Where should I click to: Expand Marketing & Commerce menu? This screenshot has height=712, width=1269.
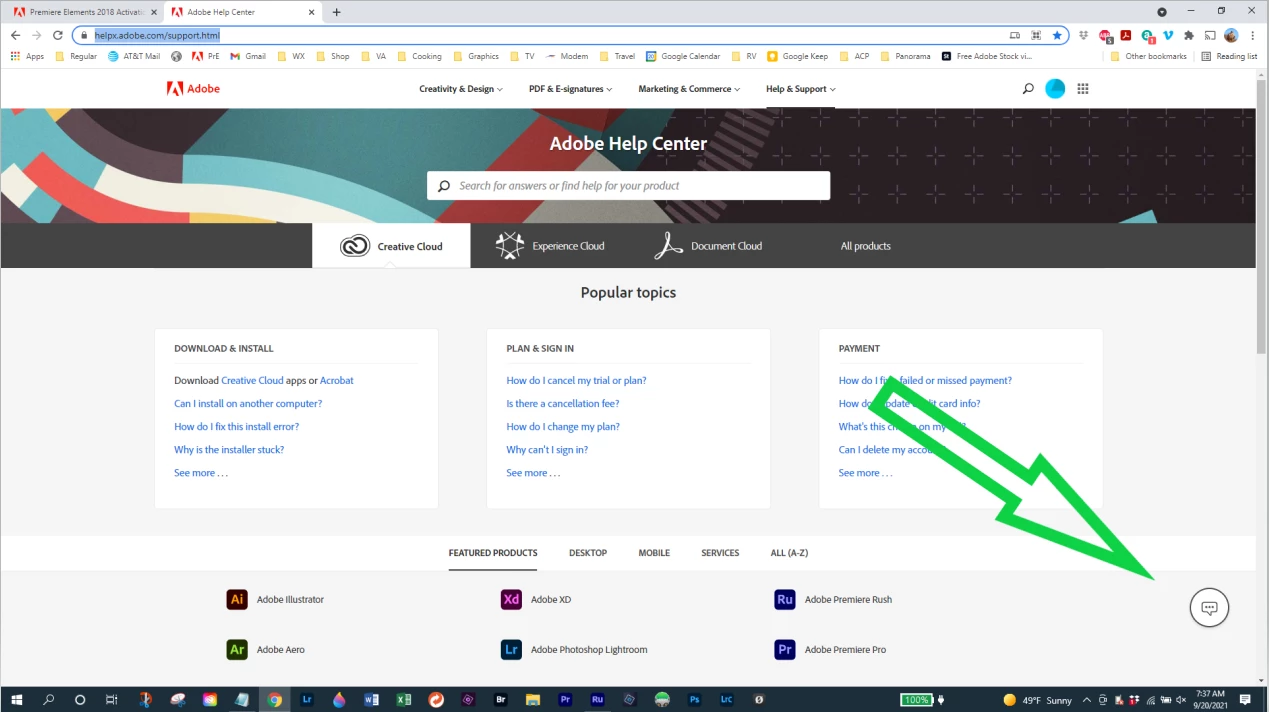pos(689,89)
